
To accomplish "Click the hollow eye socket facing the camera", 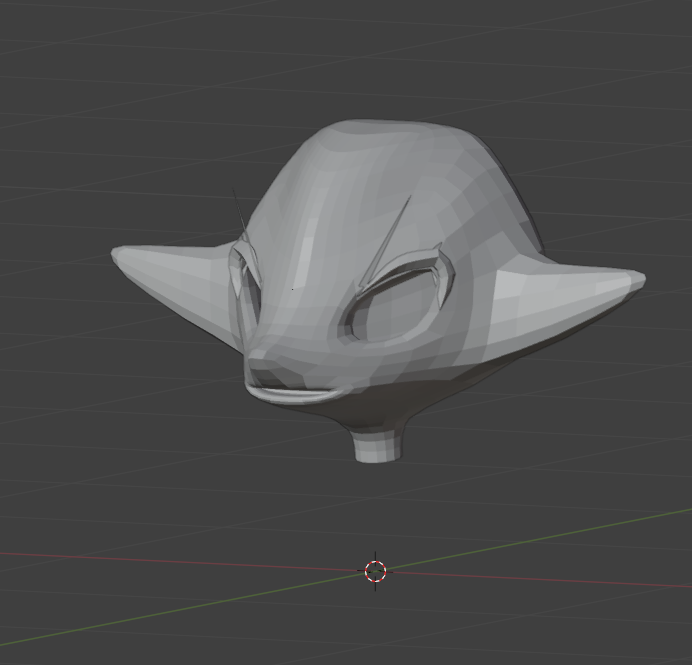I will (393, 304).
